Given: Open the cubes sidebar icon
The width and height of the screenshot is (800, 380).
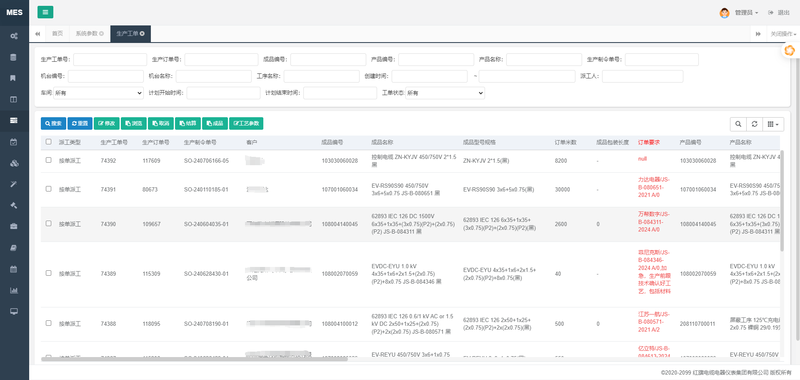Looking at the screenshot, I should (14, 163).
